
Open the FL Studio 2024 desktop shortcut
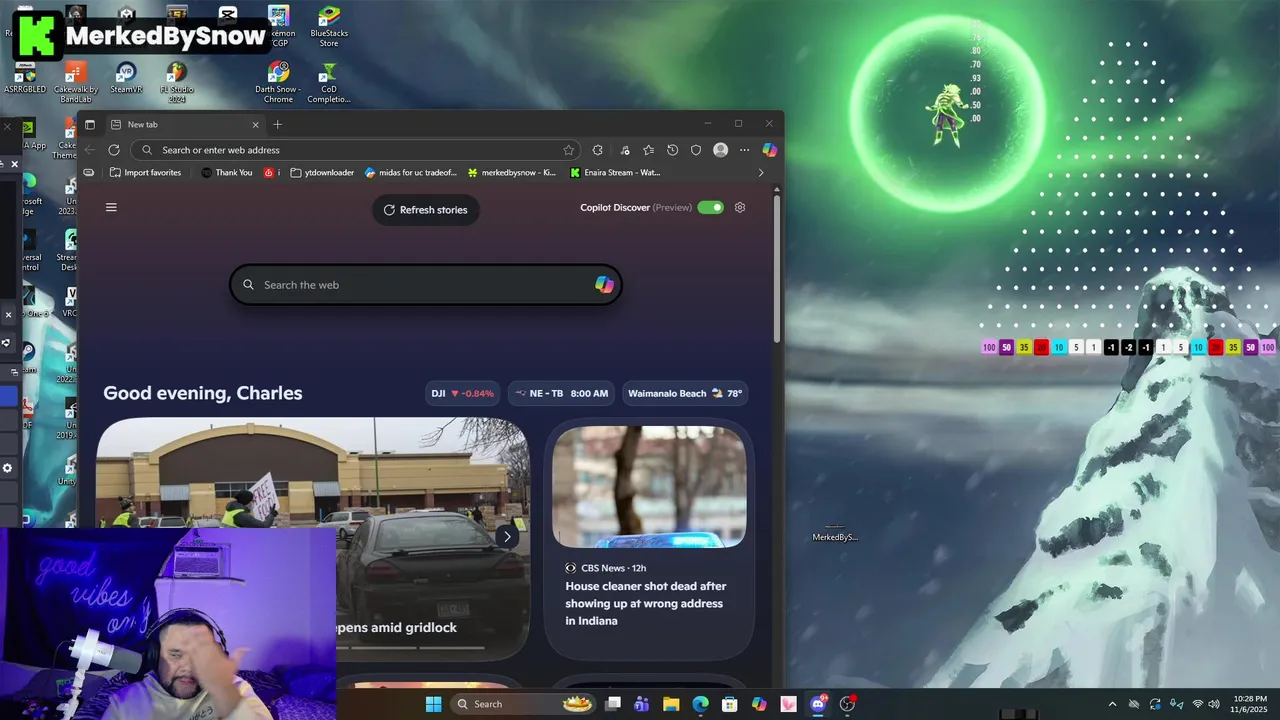(x=177, y=82)
